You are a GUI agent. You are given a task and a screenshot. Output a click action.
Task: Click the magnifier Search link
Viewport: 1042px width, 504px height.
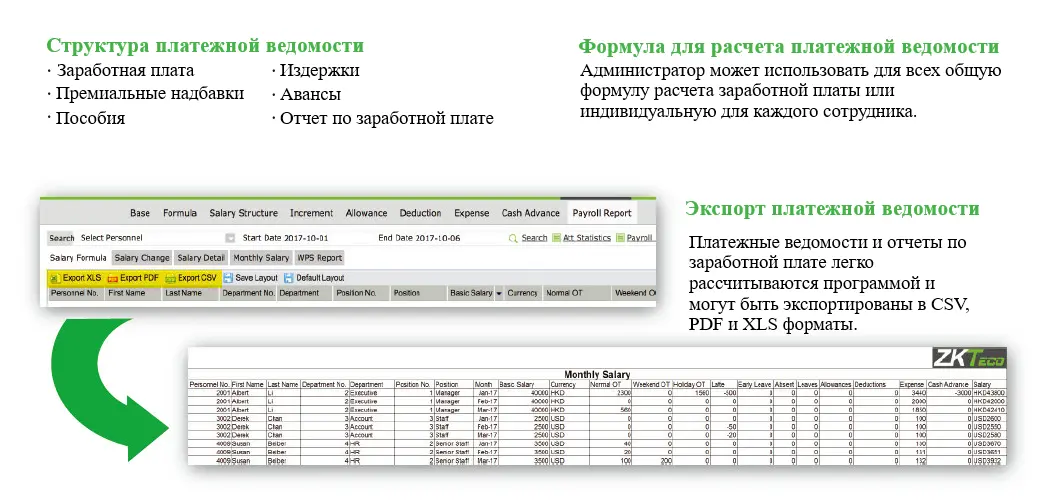tap(514, 238)
